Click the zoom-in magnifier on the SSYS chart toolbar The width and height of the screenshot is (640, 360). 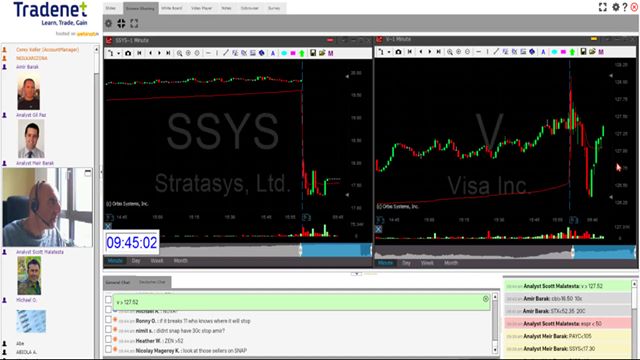click(x=179, y=53)
